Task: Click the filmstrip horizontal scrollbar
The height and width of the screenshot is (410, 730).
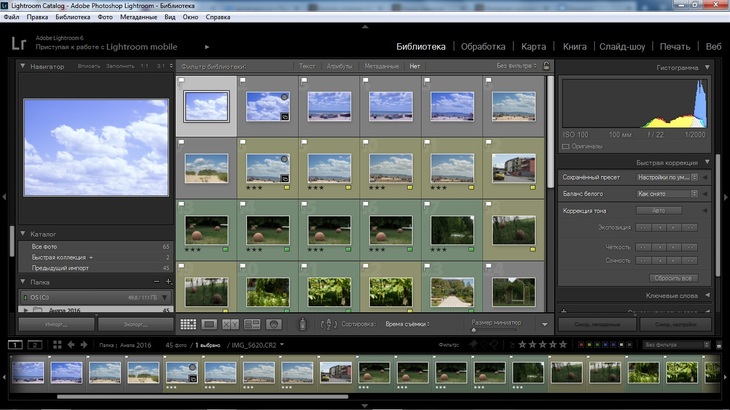Action: pyautogui.click(x=203, y=397)
